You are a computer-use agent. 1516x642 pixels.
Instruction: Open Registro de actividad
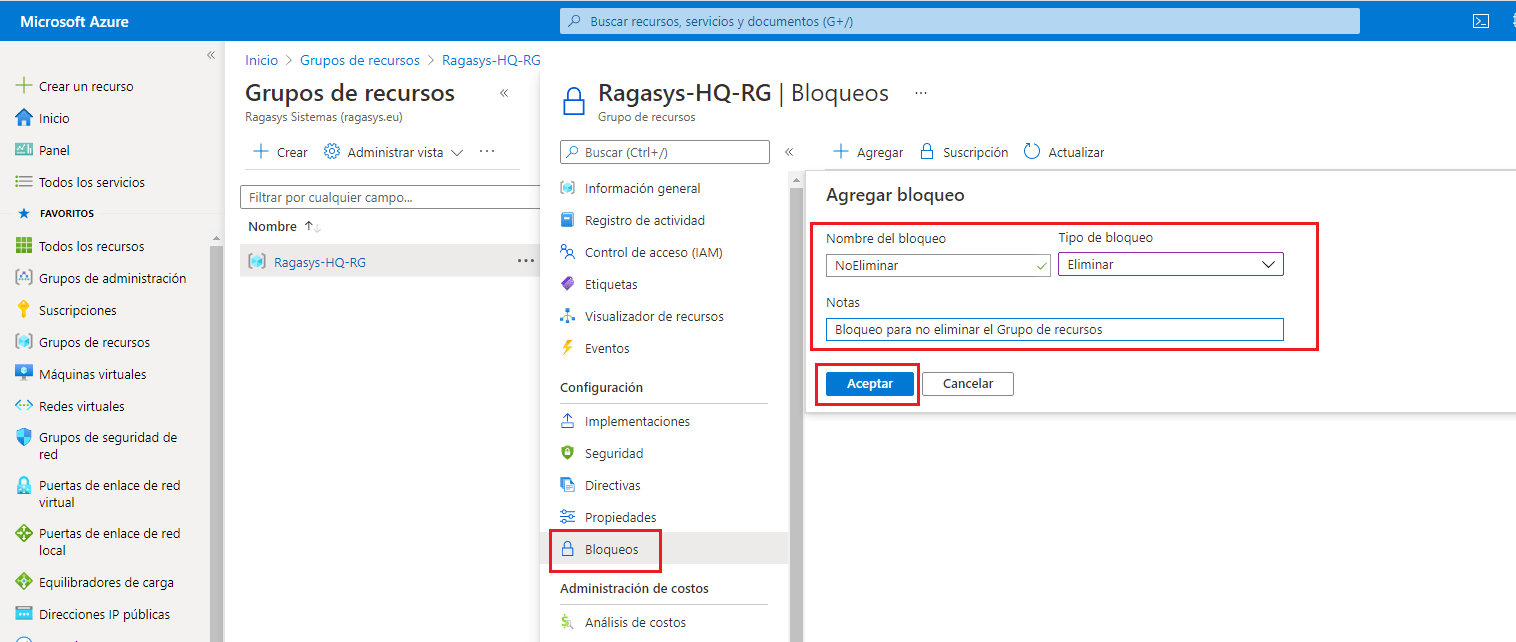tap(633, 220)
